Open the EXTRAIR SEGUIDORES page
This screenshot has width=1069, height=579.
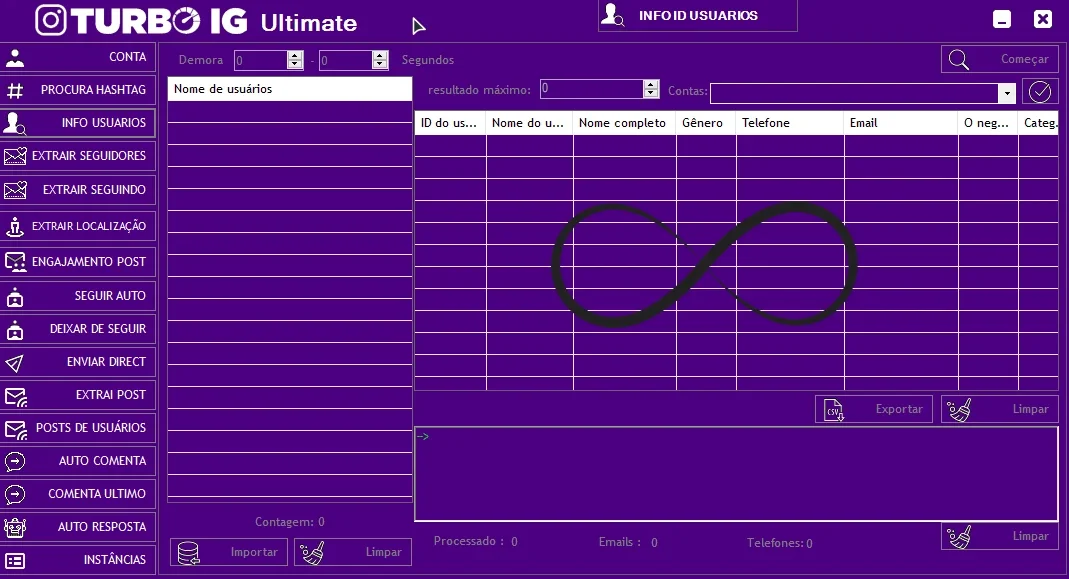[x=78, y=156]
